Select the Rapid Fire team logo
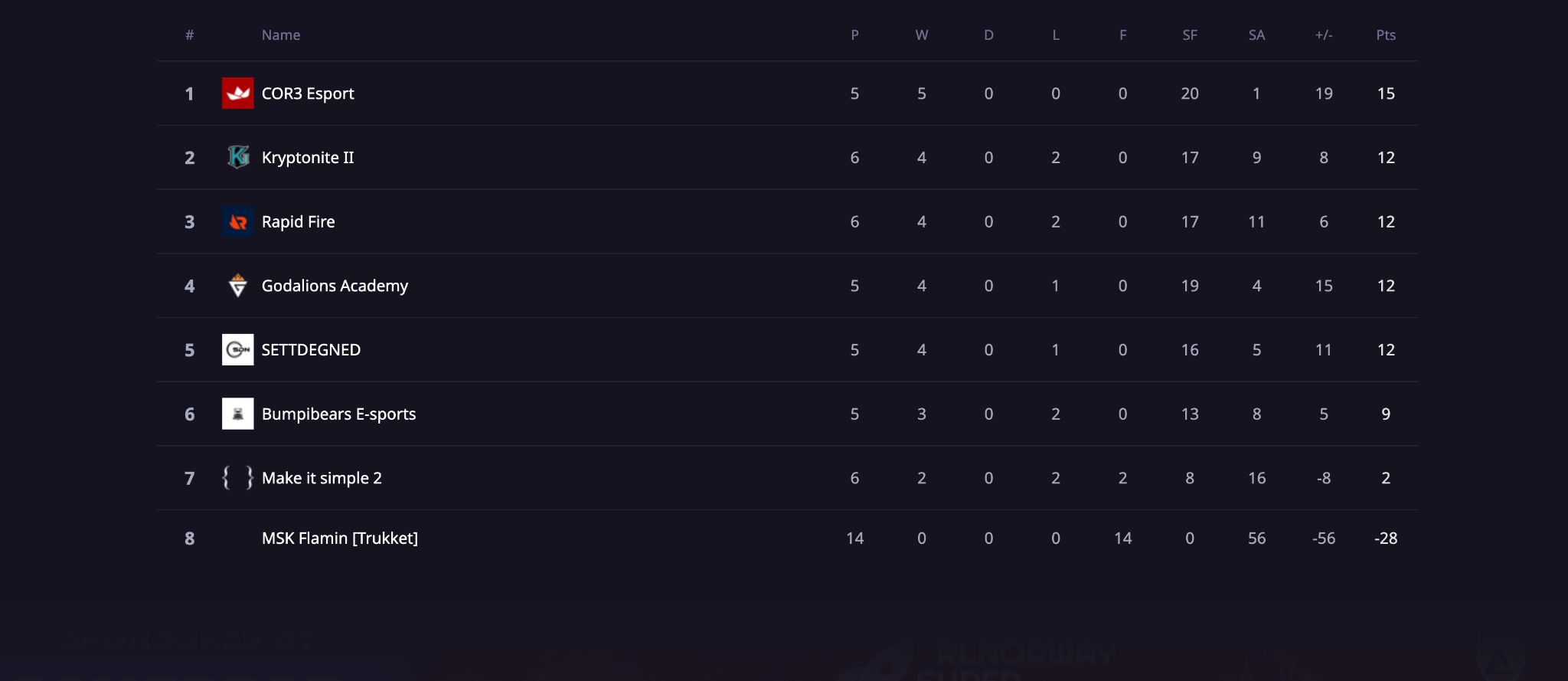 (x=237, y=221)
